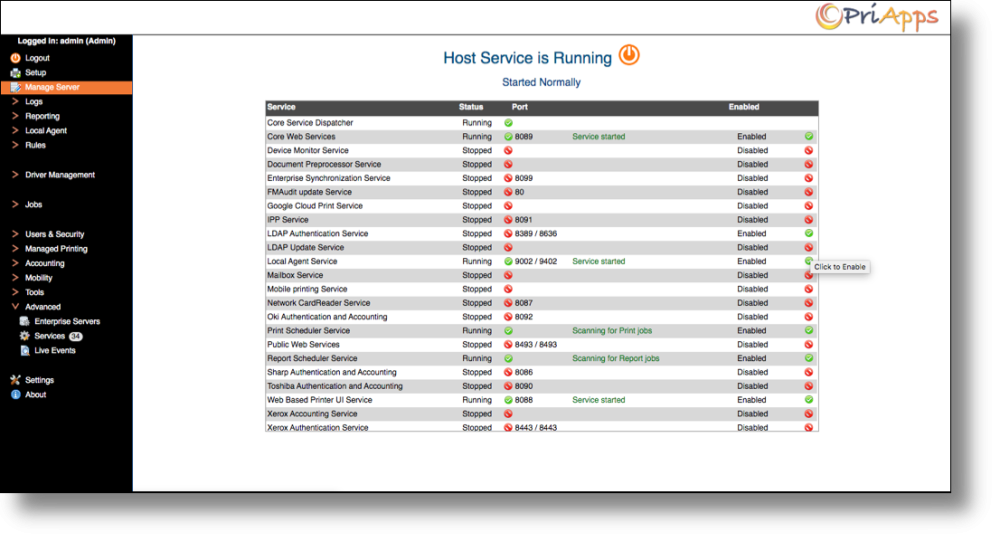Screen dimensions: 1000x542
Task: Open the Setup menu item
Action: tap(36, 73)
